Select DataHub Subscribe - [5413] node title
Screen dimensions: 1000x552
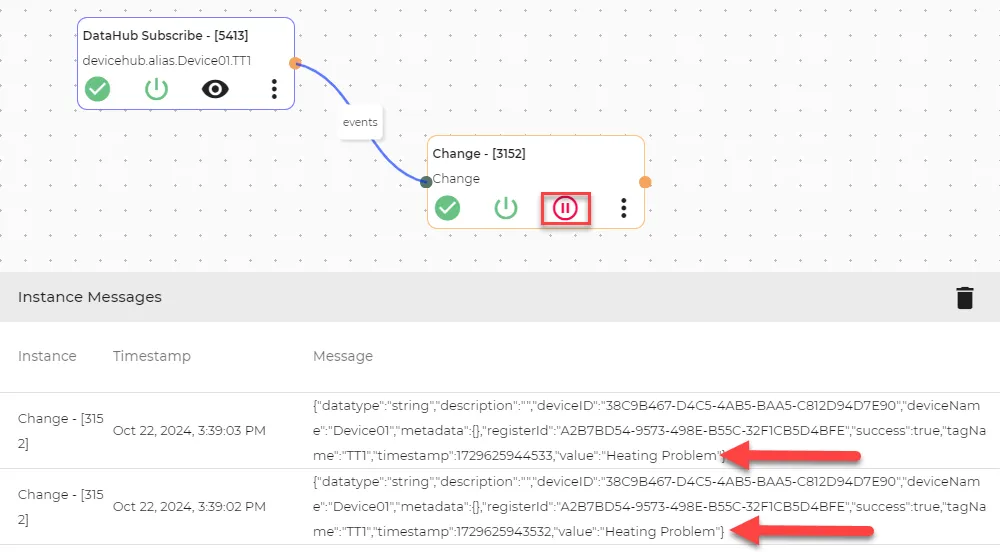click(165, 36)
